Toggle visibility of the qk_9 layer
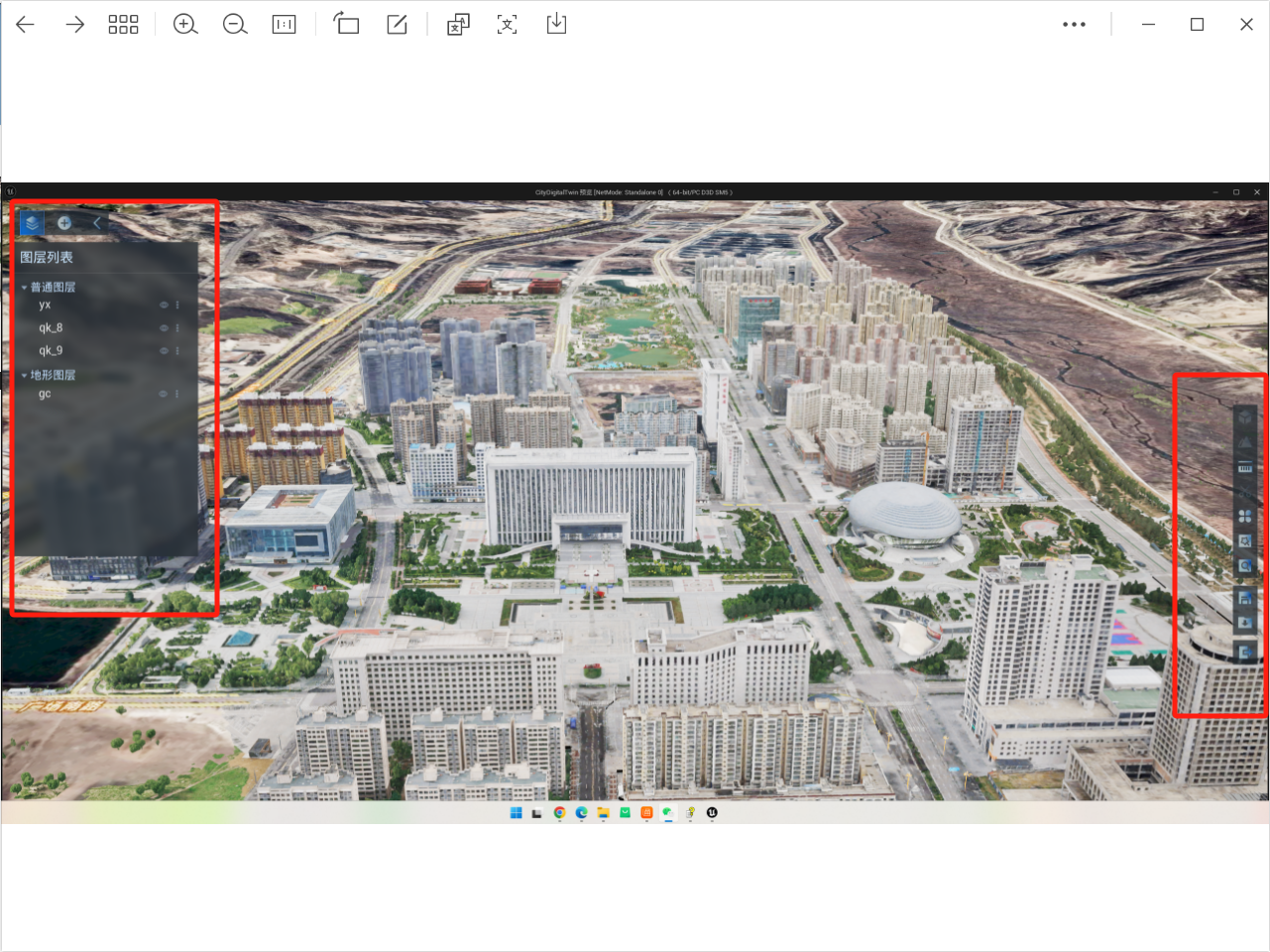 (x=164, y=351)
